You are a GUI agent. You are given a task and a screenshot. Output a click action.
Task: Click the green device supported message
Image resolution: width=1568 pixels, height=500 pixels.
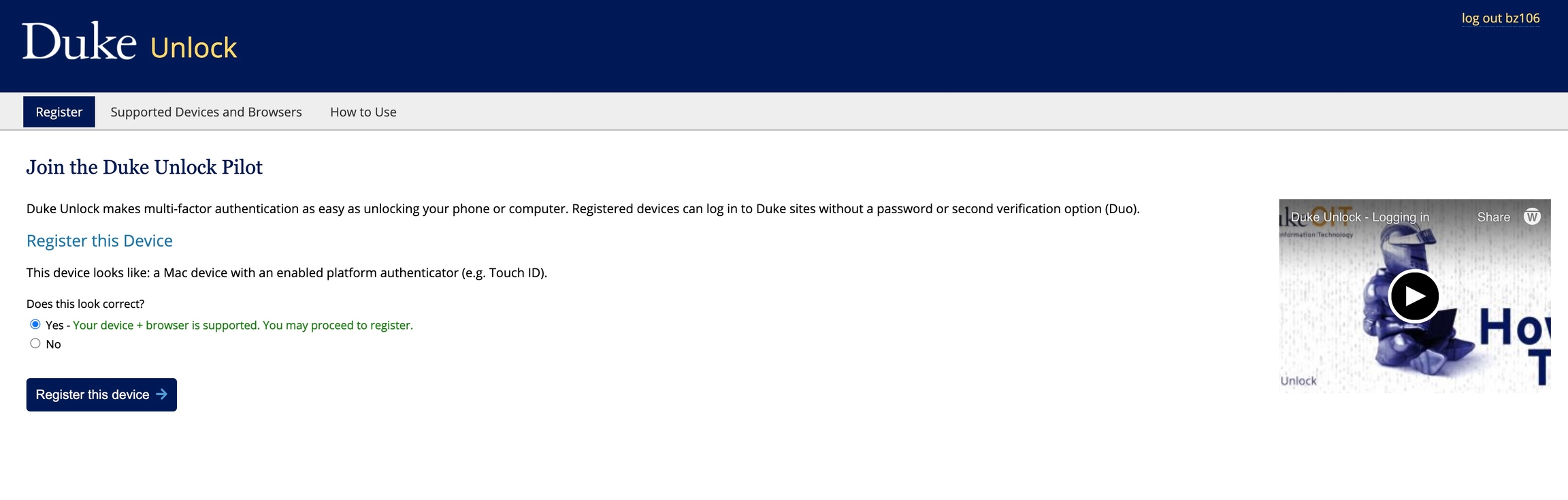click(x=242, y=326)
